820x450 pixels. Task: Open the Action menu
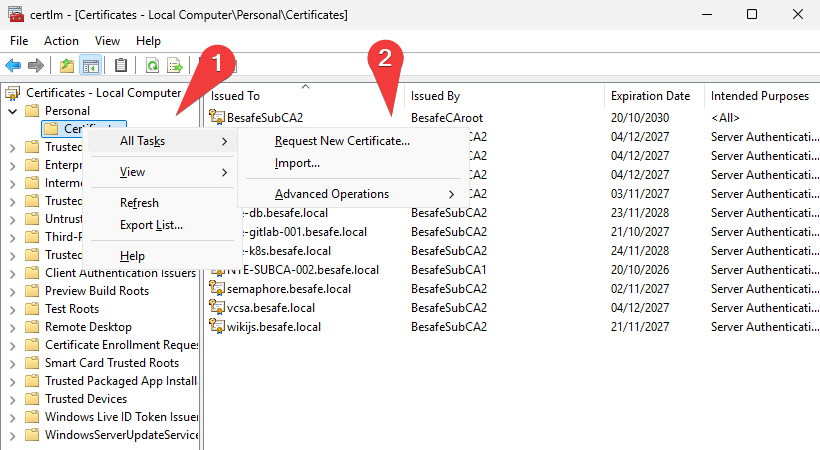[x=61, y=41]
